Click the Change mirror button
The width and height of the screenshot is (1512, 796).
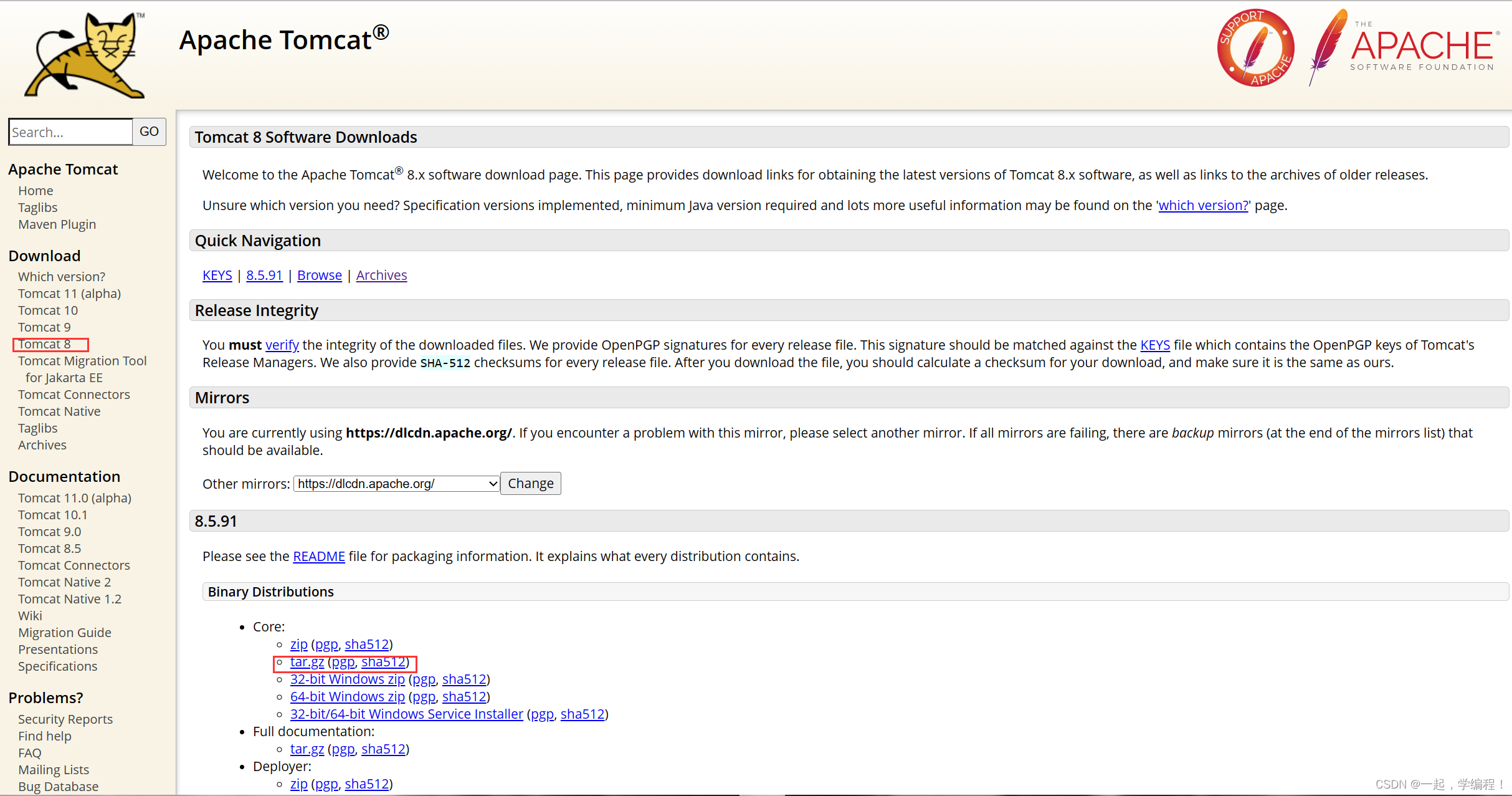click(530, 483)
